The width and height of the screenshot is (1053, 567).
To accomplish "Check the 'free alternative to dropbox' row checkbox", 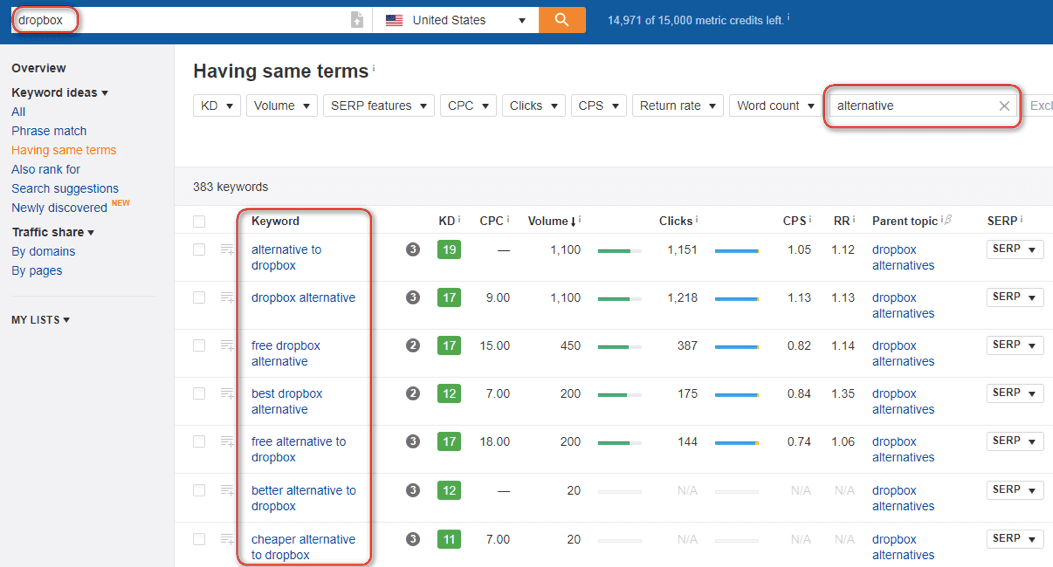I will 199,442.
